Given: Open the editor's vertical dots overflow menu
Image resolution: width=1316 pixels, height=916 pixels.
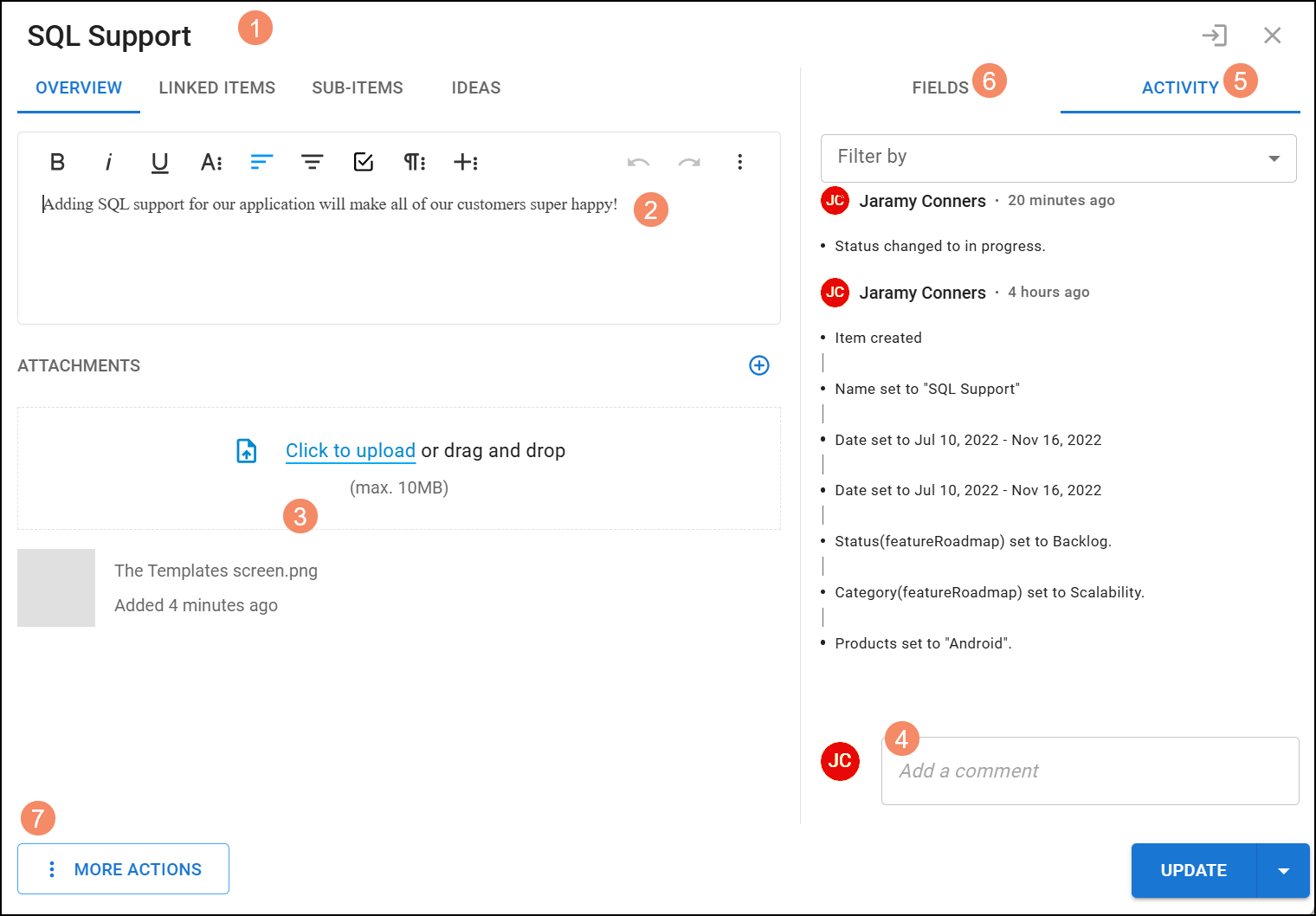Looking at the screenshot, I should click(739, 162).
